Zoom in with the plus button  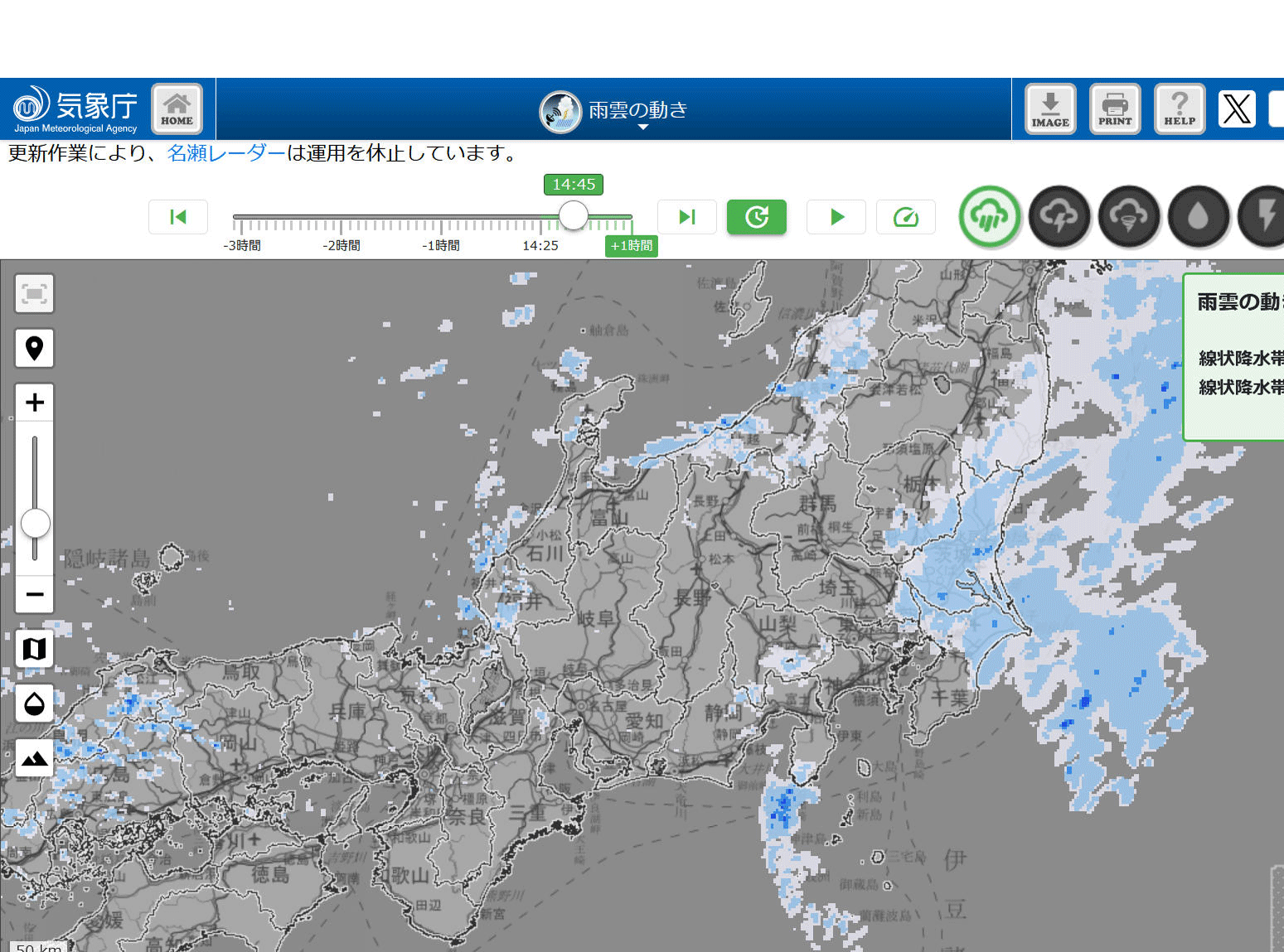(x=34, y=403)
